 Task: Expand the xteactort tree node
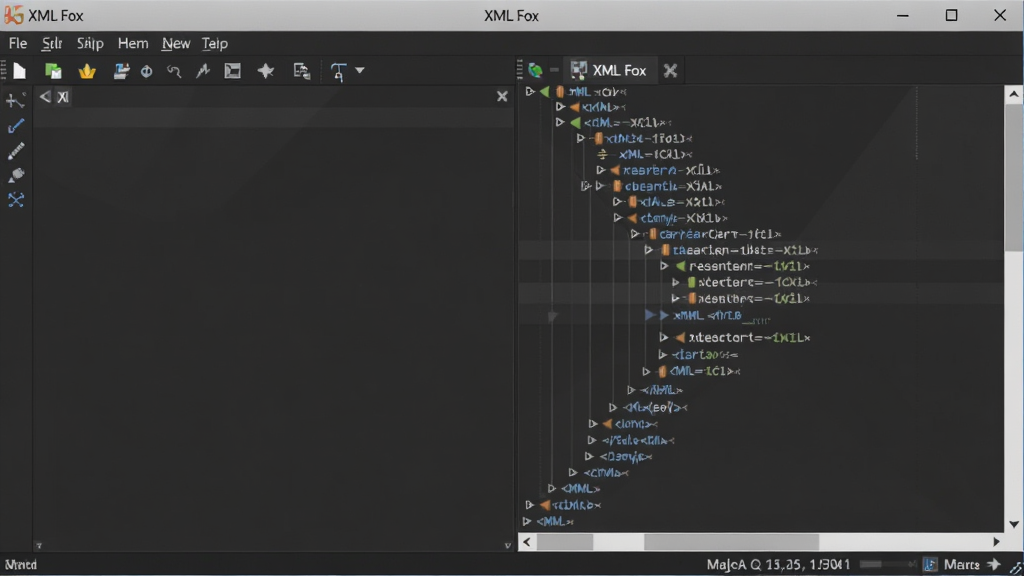point(664,338)
